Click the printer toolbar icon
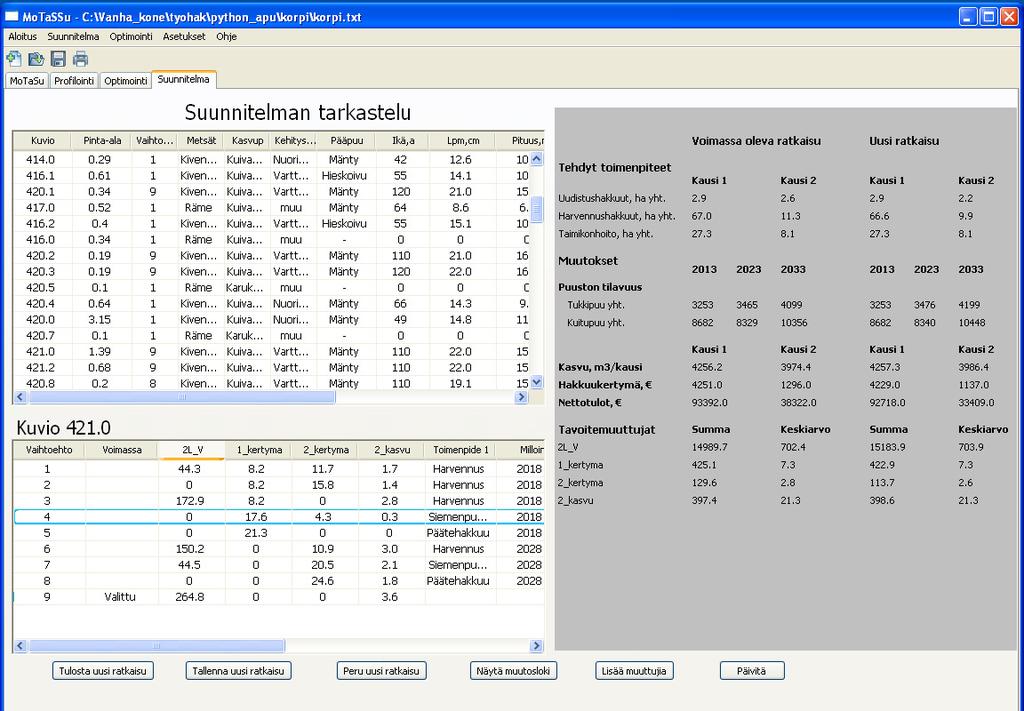Screen dimensions: 1024x711 pos(80,59)
